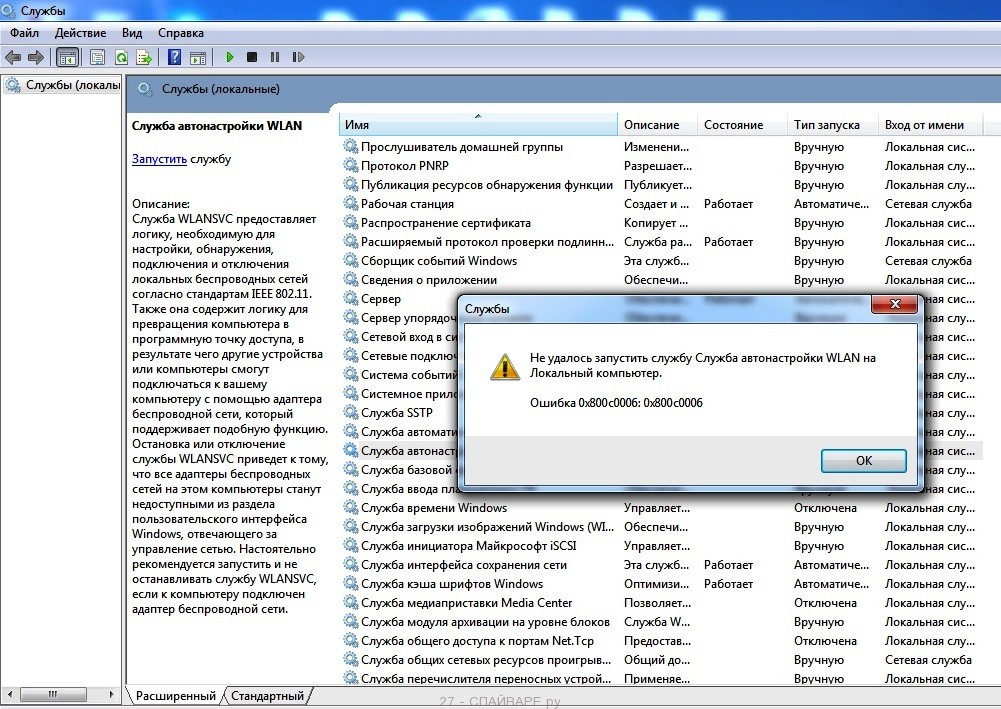Click the Back arrow in the toolbar

point(13,57)
